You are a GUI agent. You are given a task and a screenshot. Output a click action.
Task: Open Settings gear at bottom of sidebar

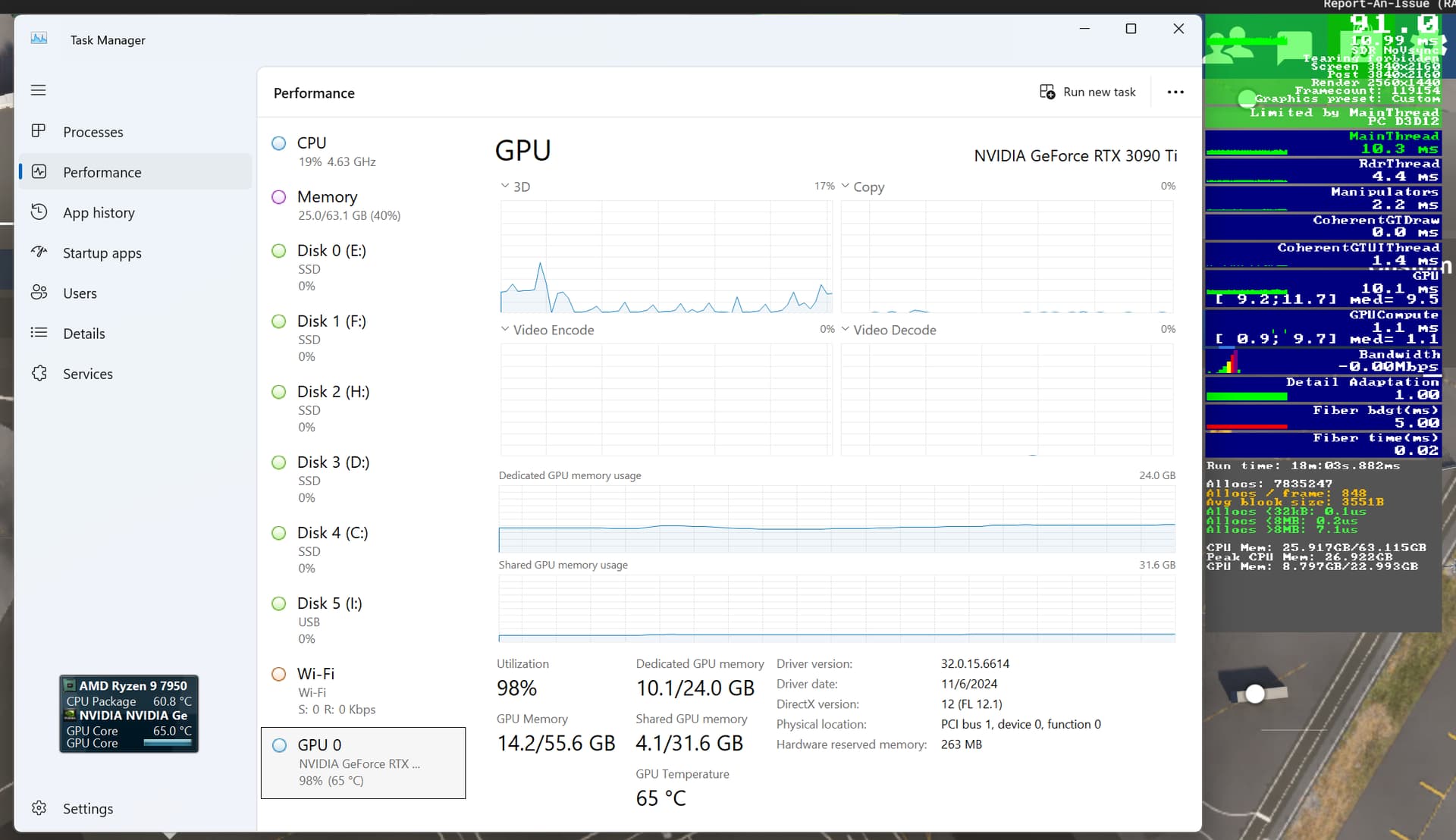coord(39,808)
